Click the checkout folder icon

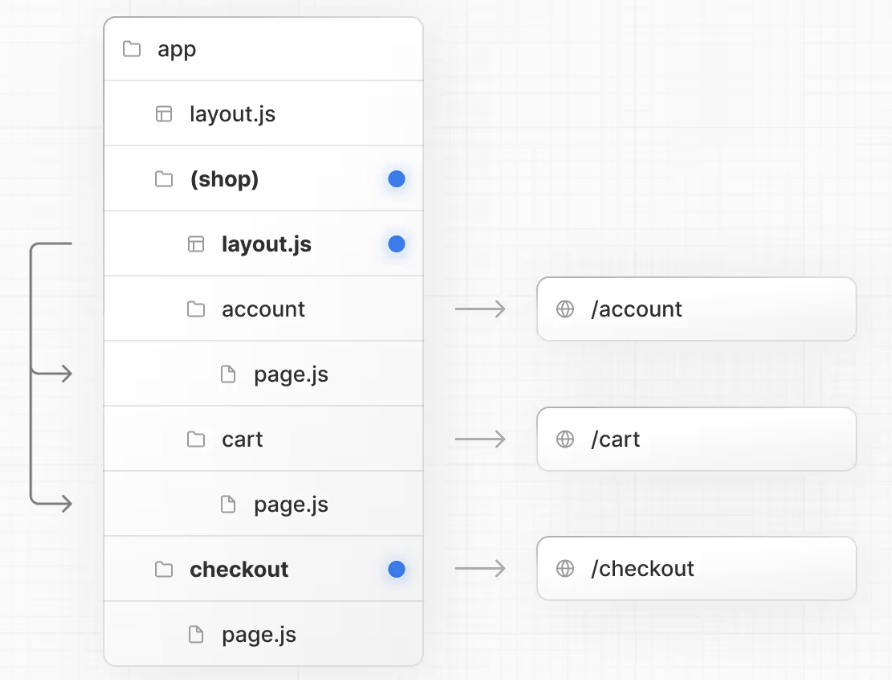click(164, 569)
